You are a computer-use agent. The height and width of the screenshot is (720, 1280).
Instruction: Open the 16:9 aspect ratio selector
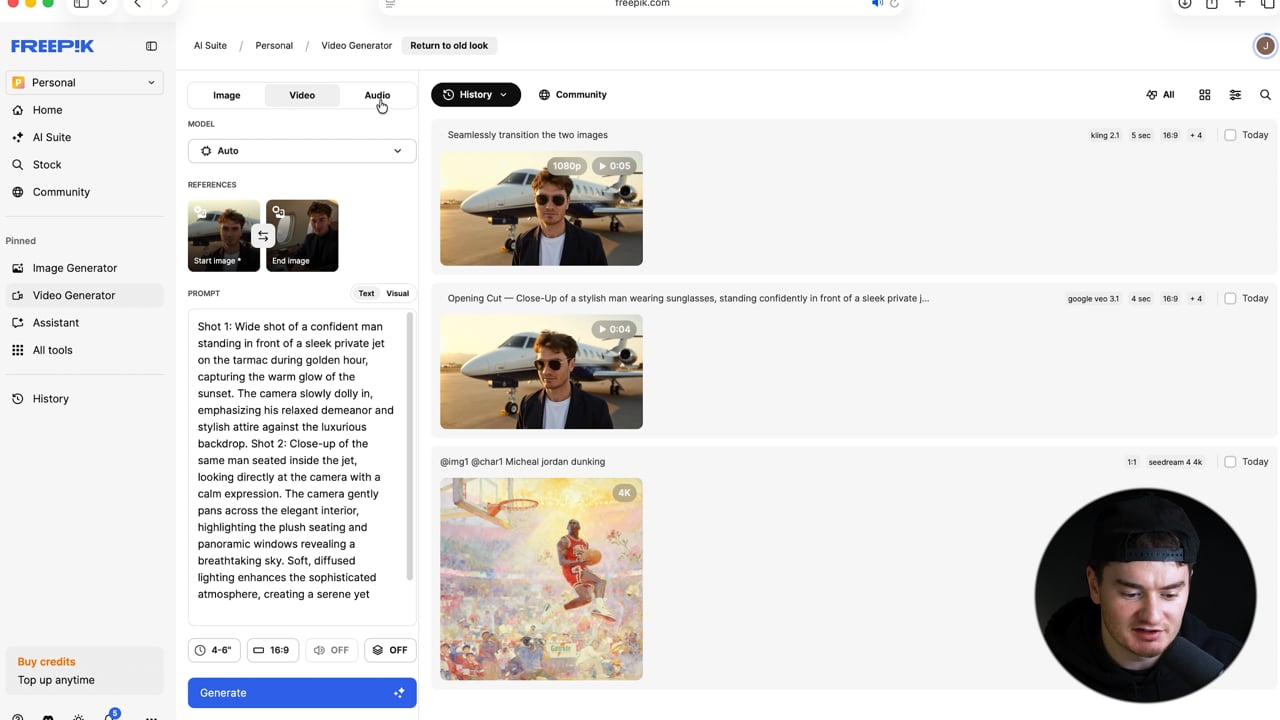coord(272,650)
